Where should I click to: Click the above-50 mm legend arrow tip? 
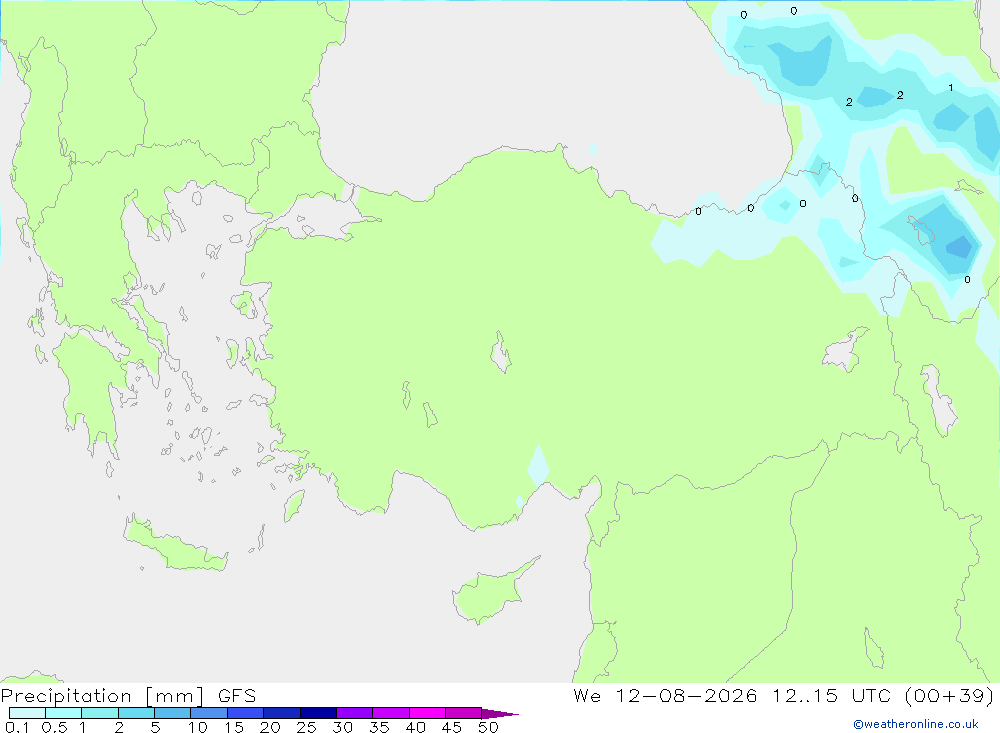(x=499, y=713)
